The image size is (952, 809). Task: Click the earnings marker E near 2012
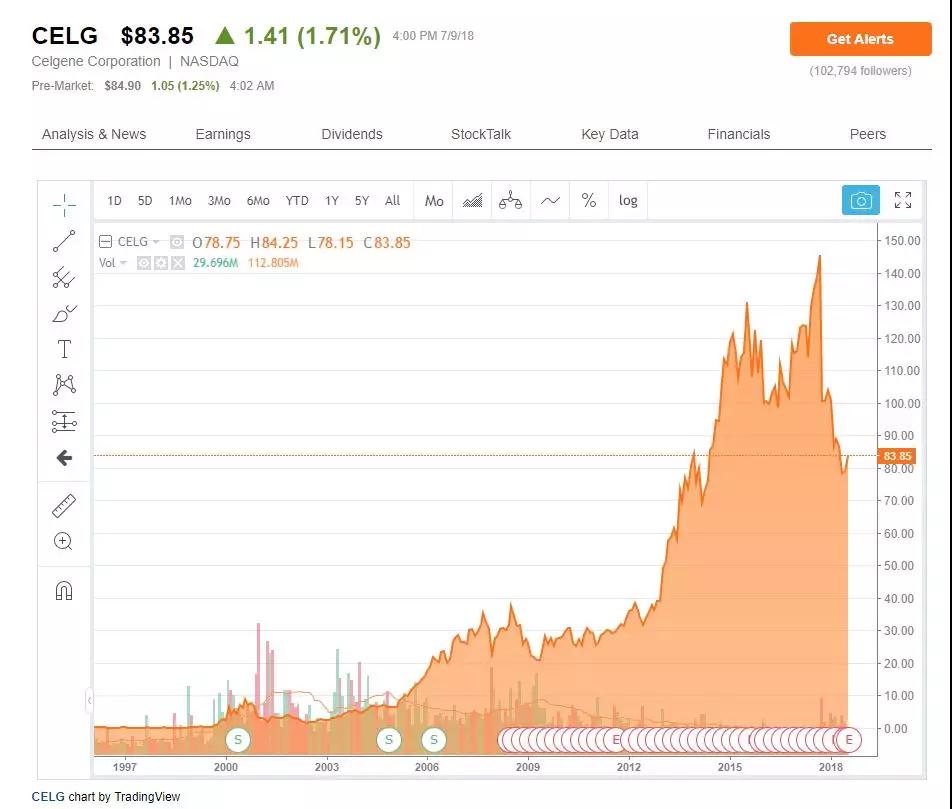(x=616, y=739)
